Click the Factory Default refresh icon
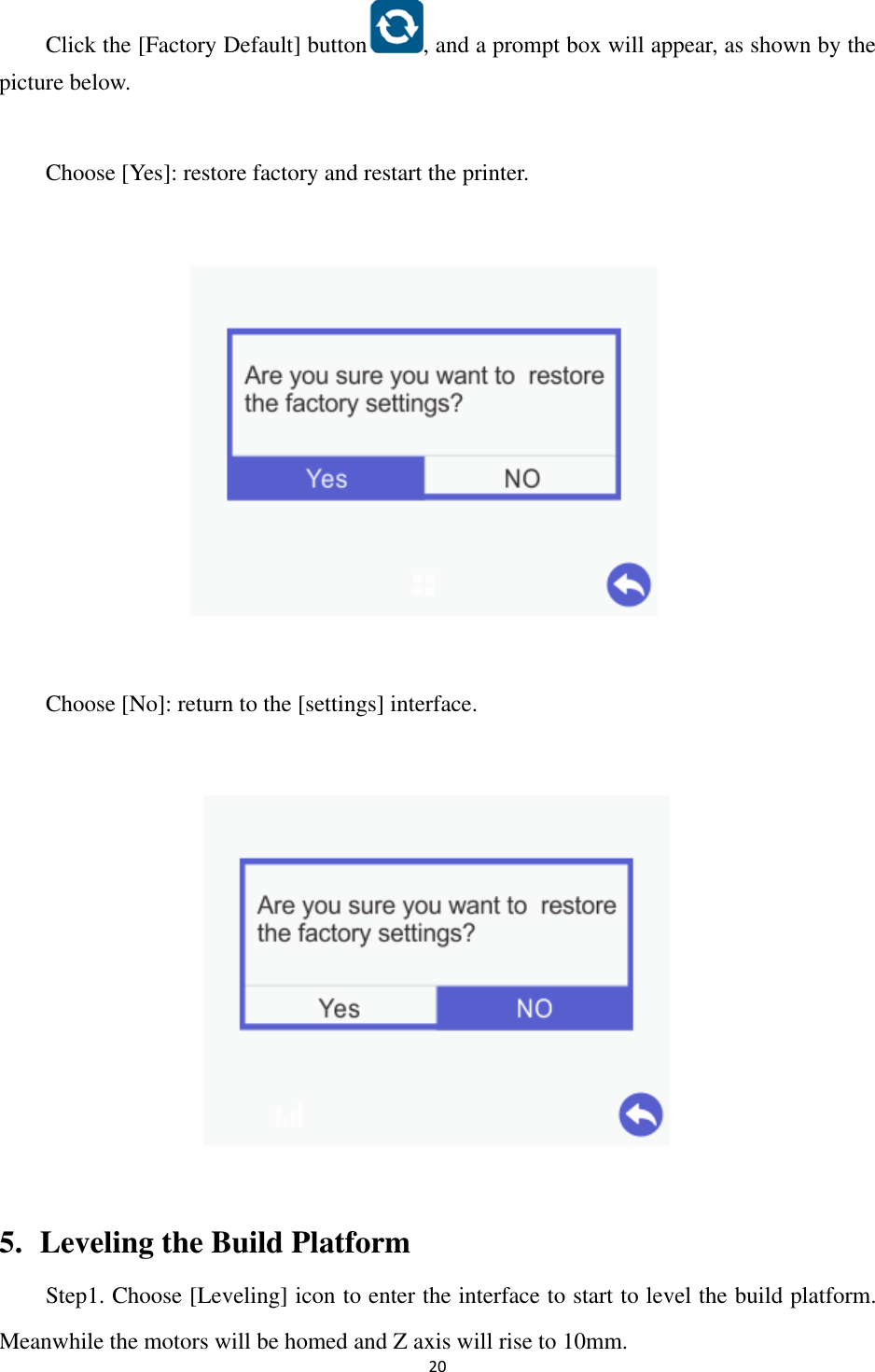 396,26
